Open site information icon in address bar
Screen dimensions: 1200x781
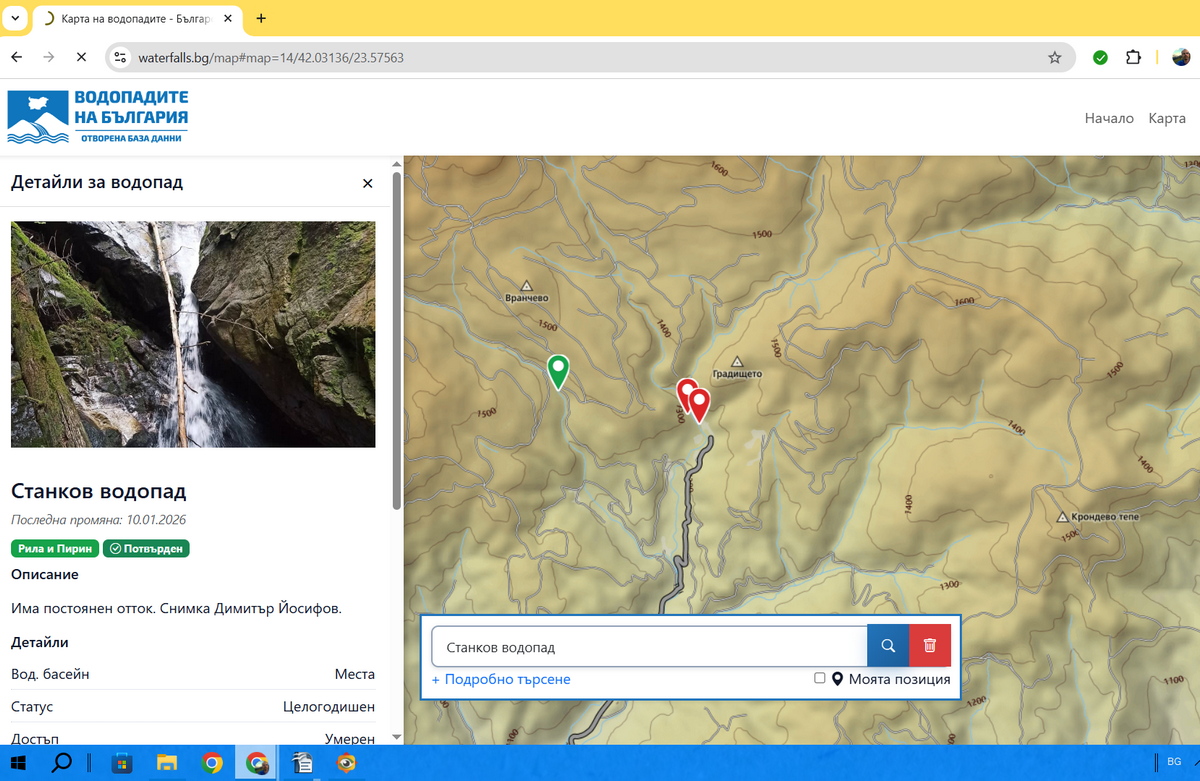coord(121,58)
